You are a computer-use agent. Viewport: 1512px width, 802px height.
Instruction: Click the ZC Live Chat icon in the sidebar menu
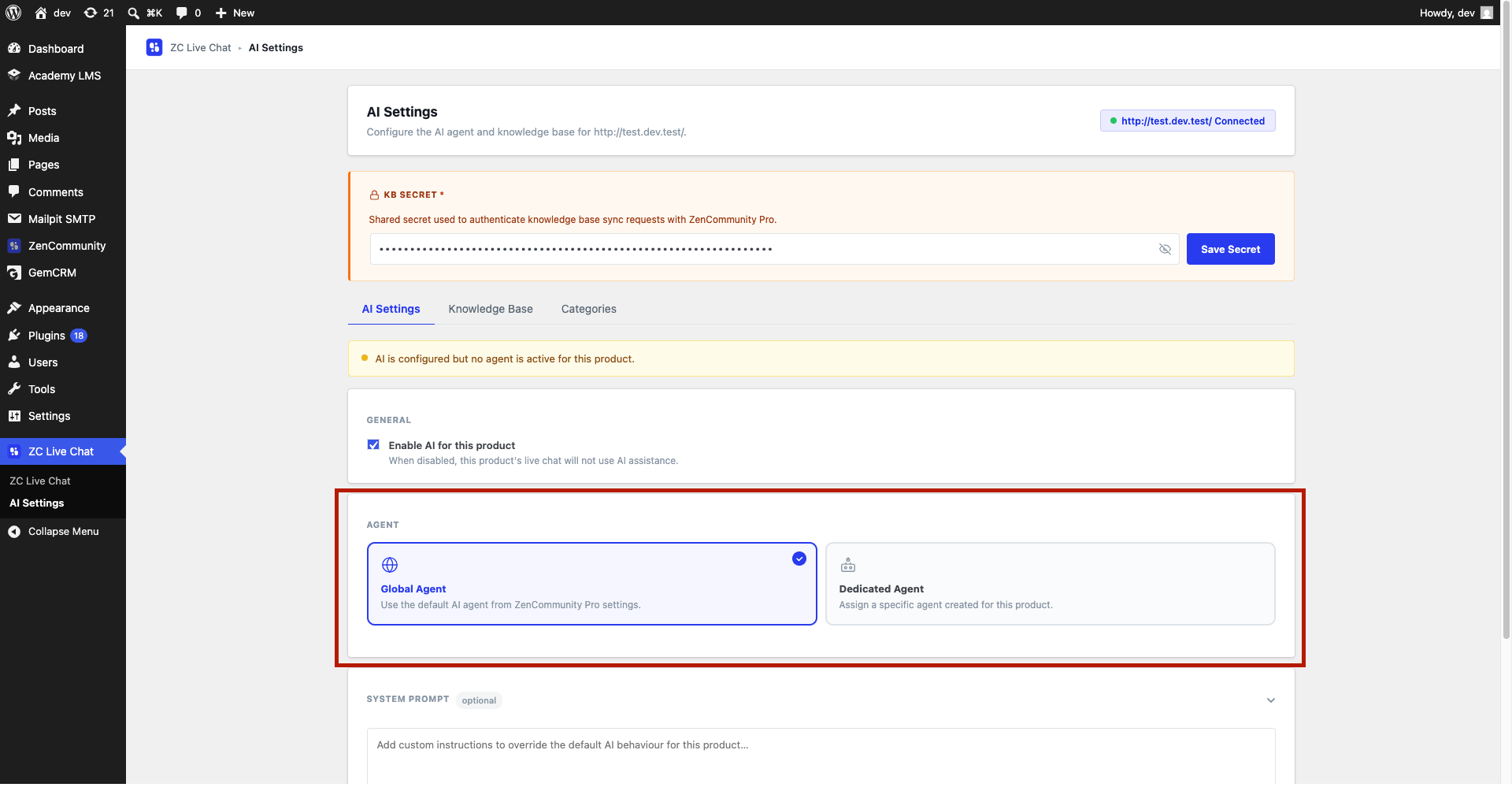[14, 451]
